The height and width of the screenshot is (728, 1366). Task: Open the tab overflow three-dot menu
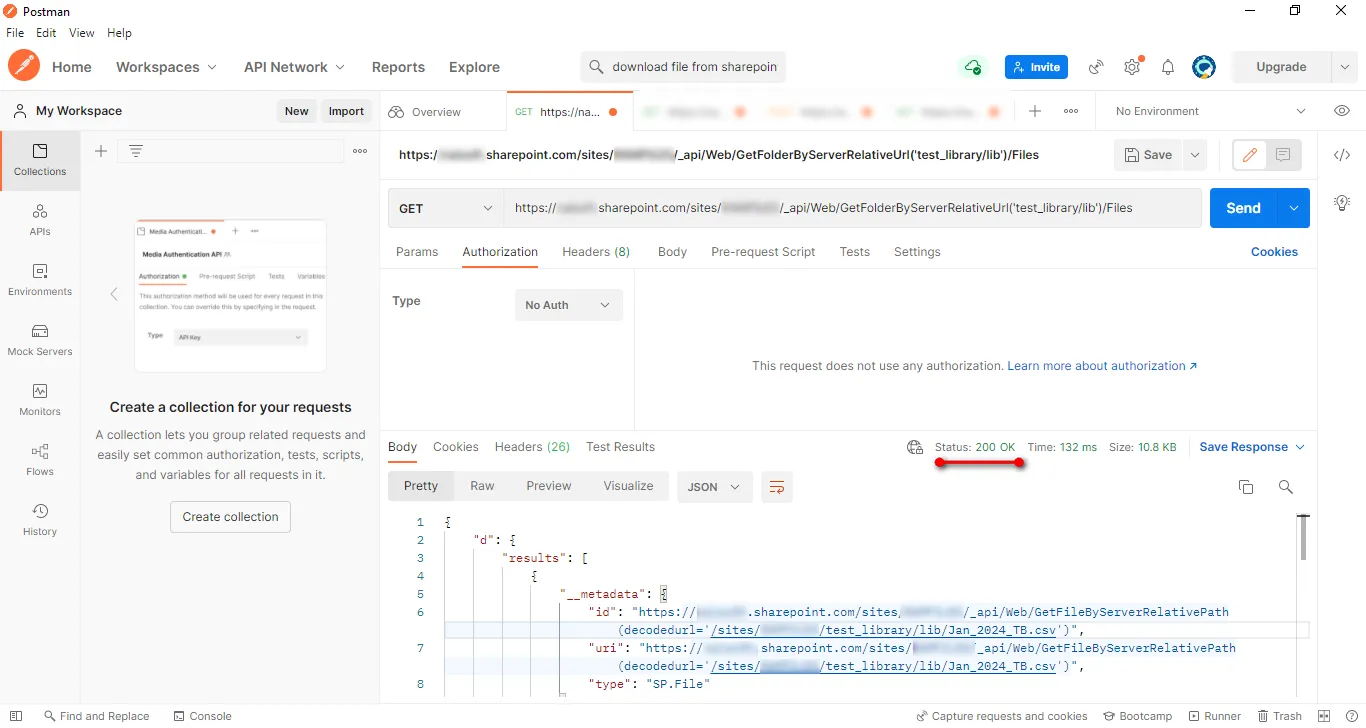(x=1071, y=111)
